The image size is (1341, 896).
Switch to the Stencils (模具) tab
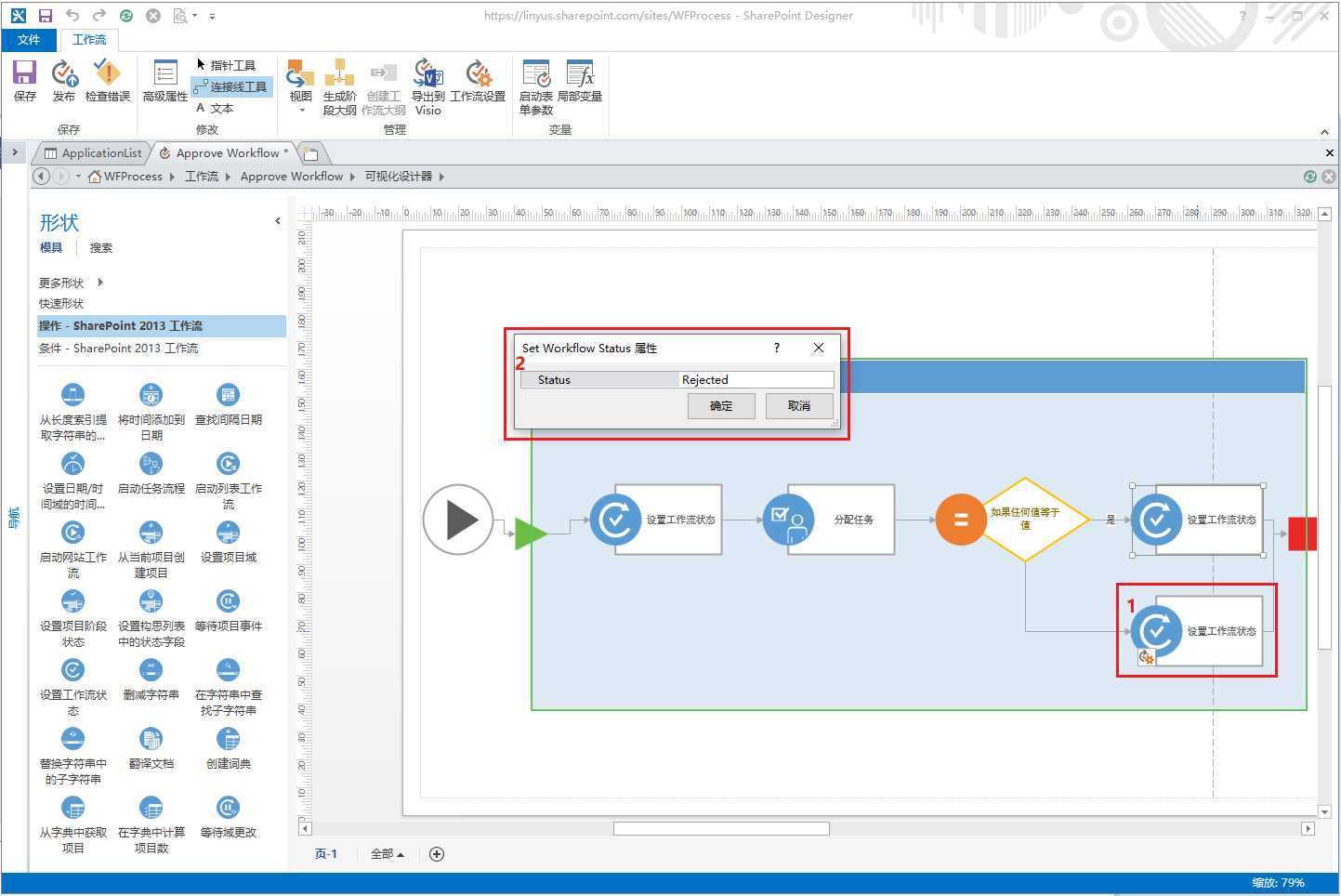click(x=51, y=247)
